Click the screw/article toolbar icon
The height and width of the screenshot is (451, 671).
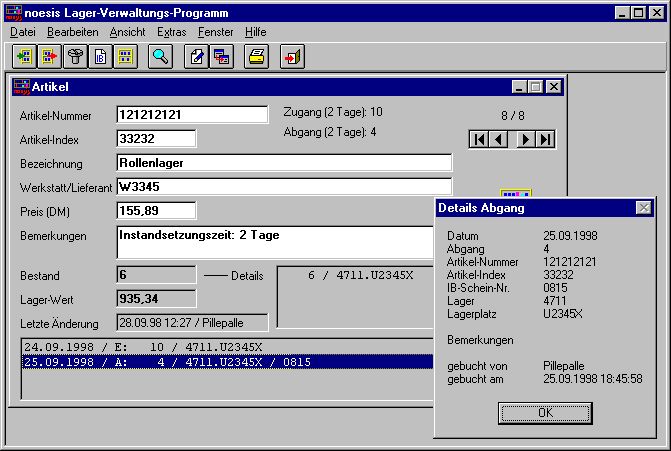(75, 56)
